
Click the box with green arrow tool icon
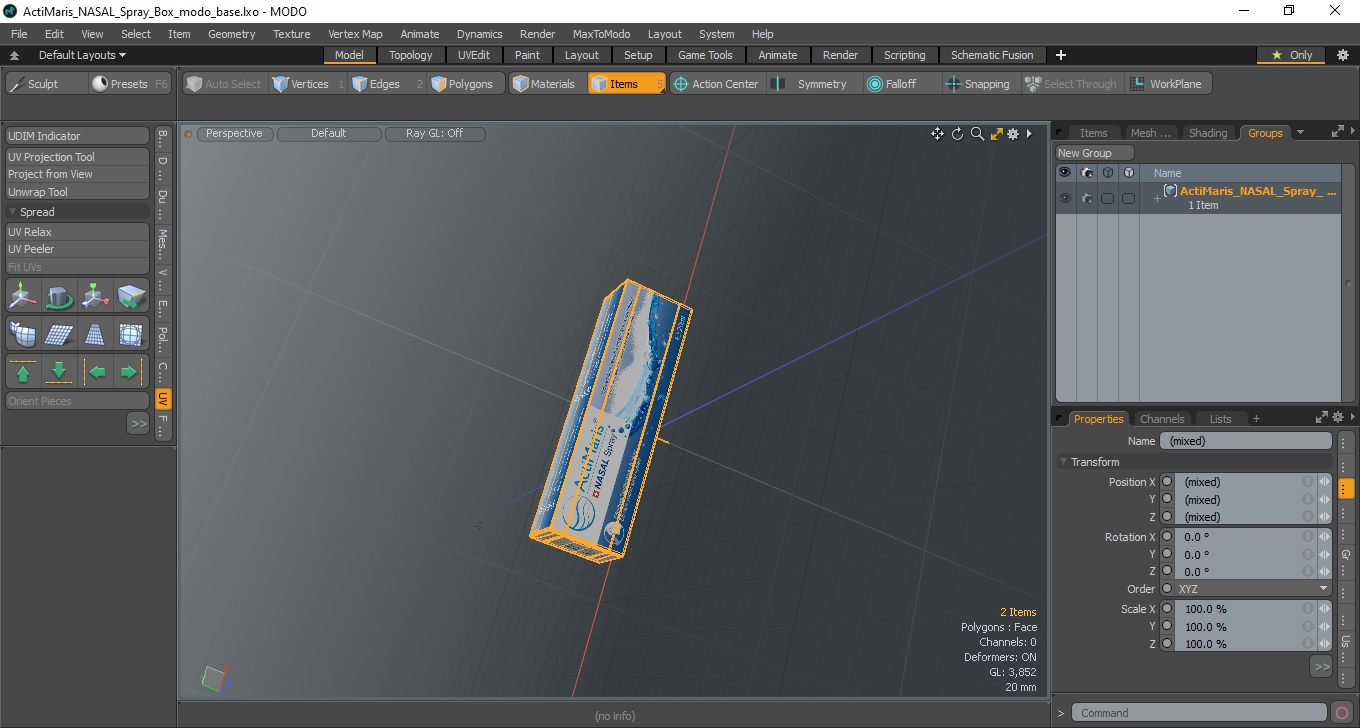coord(131,296)
